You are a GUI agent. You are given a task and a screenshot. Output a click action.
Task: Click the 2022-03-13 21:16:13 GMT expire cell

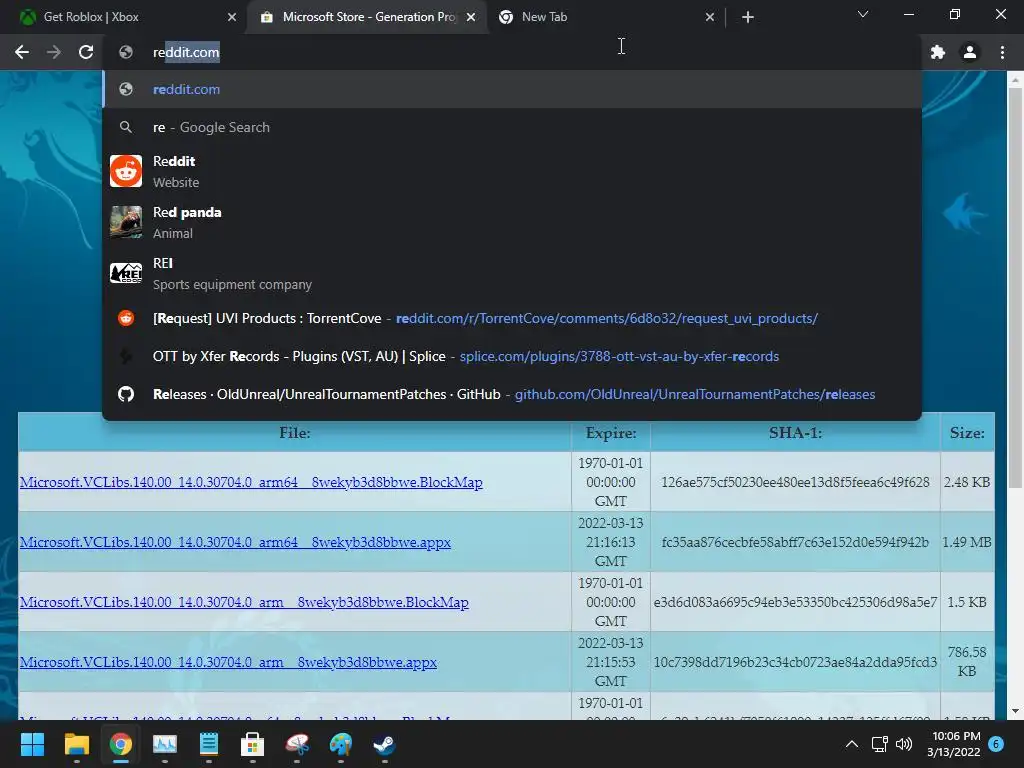tap(611, 542)
